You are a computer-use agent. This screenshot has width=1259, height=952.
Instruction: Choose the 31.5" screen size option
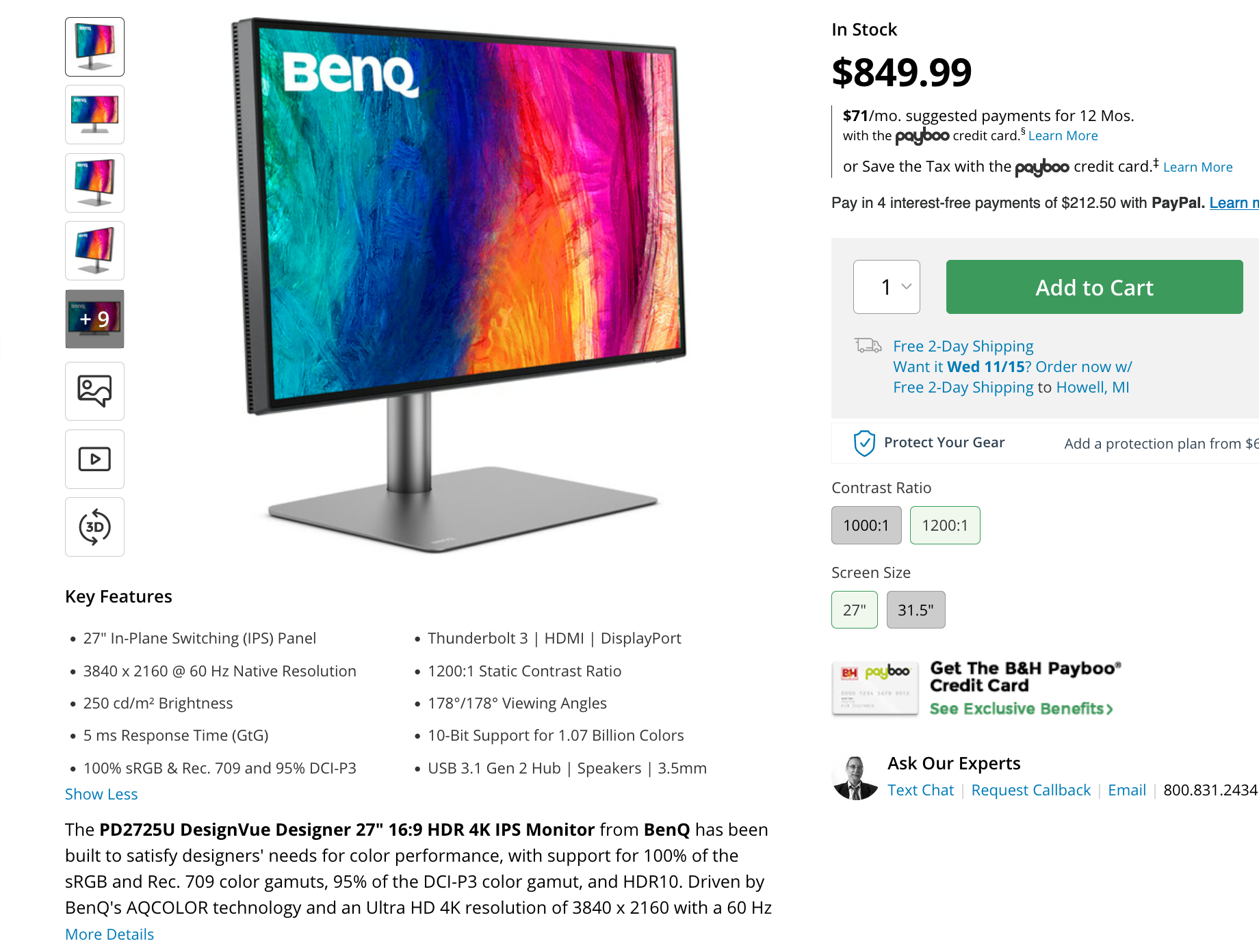pyautogui.click(x=916, y=609)
